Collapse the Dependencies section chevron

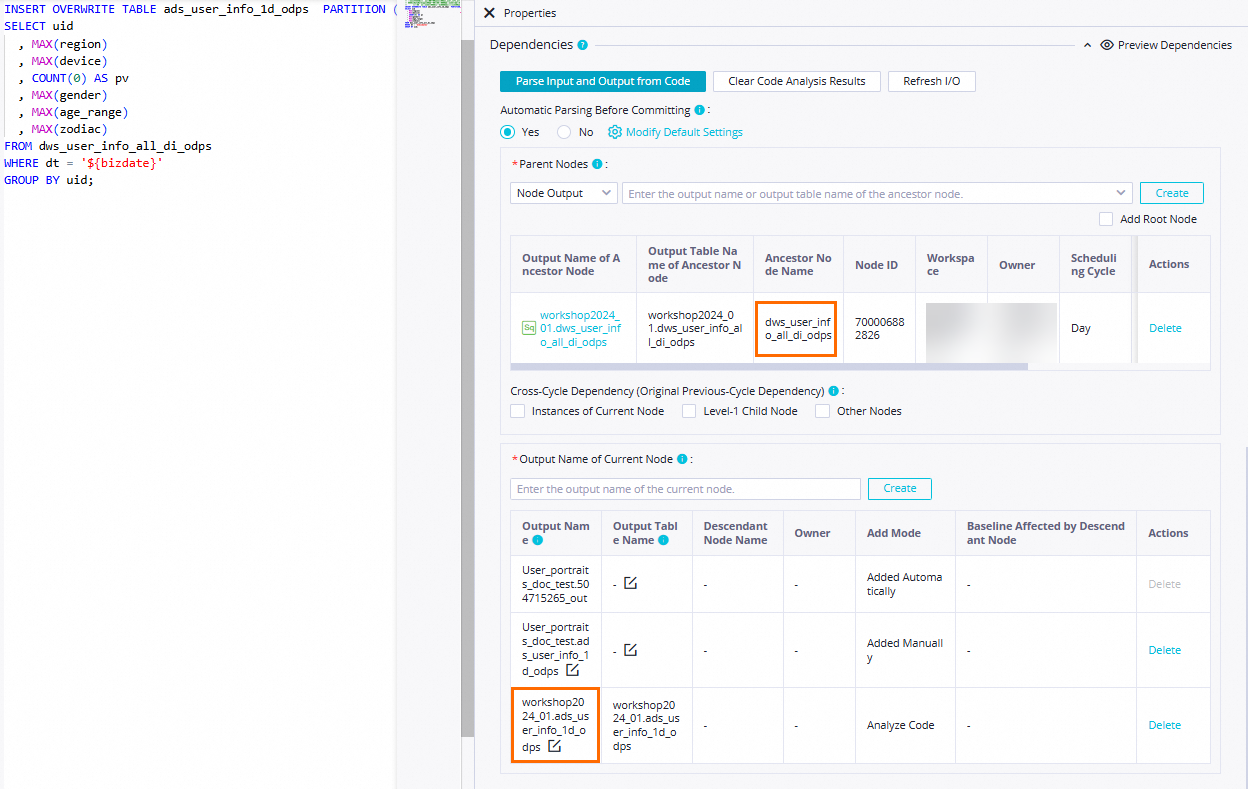click(x=1088, y=45)
